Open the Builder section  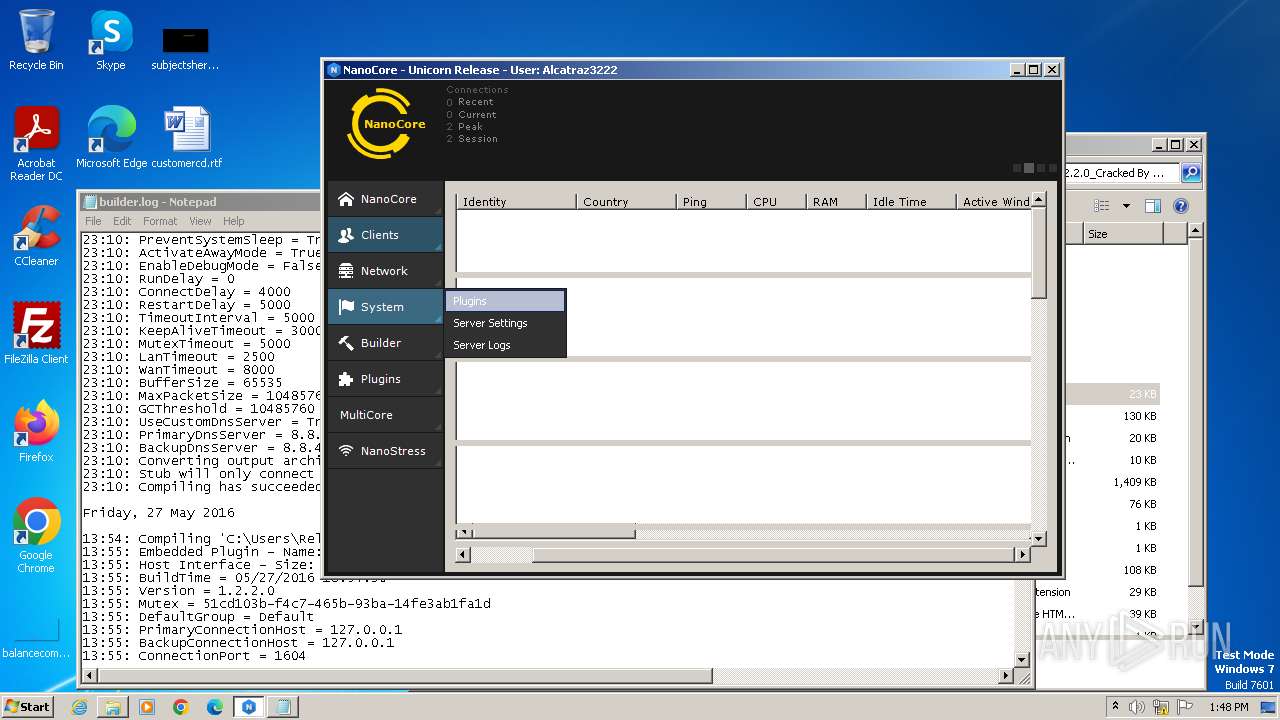point(385,343)
